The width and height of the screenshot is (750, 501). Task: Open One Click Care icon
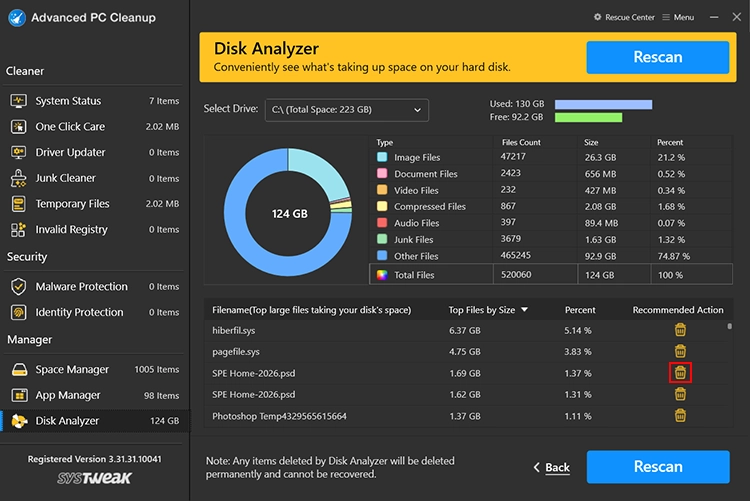[x=18, y=127]
